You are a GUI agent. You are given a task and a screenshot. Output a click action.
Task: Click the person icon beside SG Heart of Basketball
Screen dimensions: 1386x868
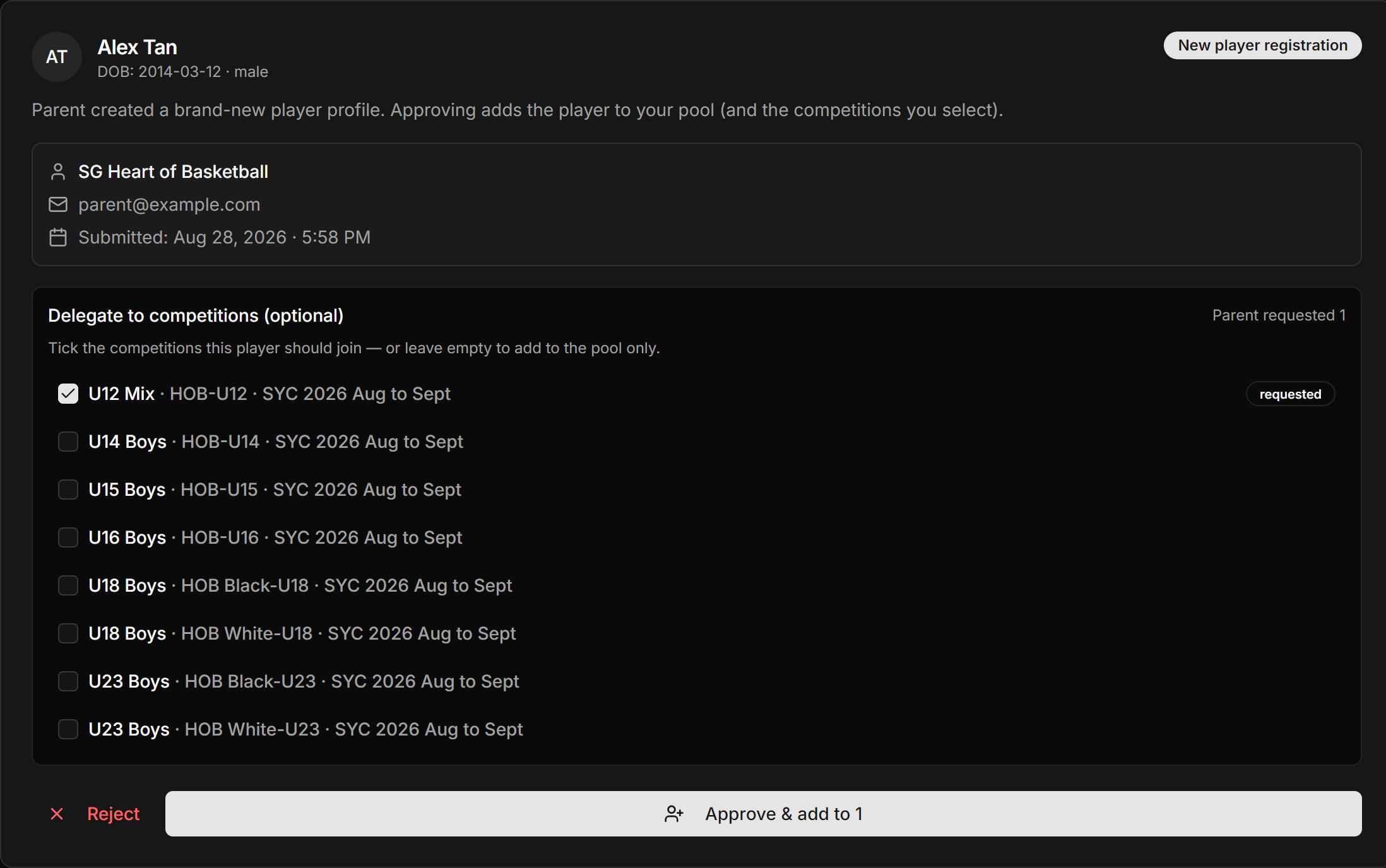(x=58, y=172)
